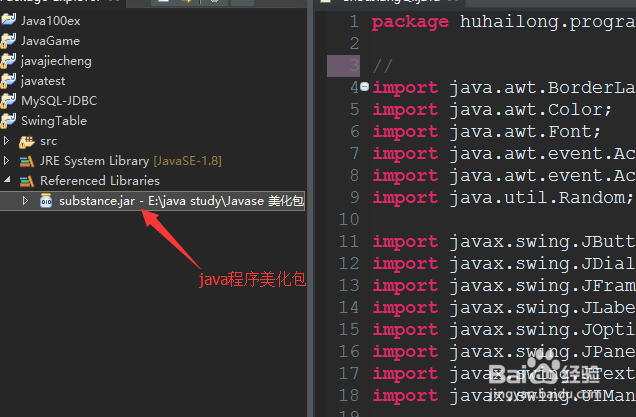636x417 pixels.
Task: Click the javax.swing.JFram text on line 13
Action: point(542,286)
